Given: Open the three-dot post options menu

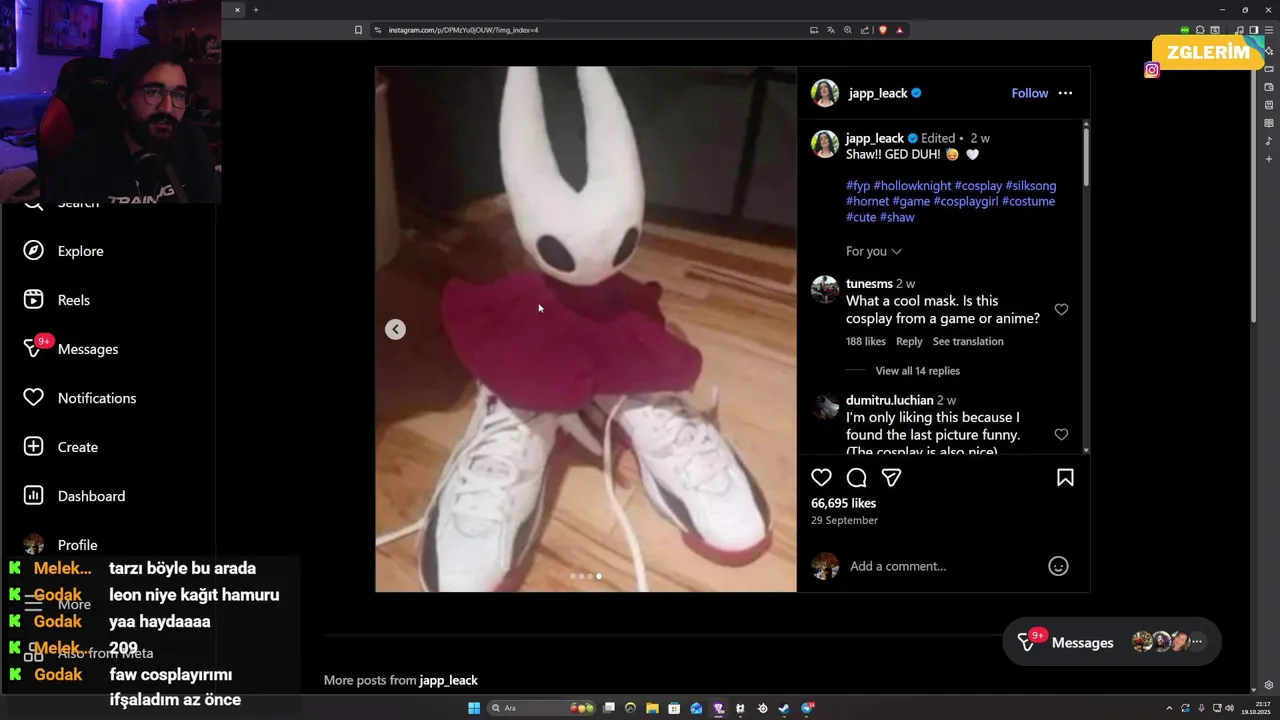Looking at the screenshot, I should click(x=1065, y=93).
